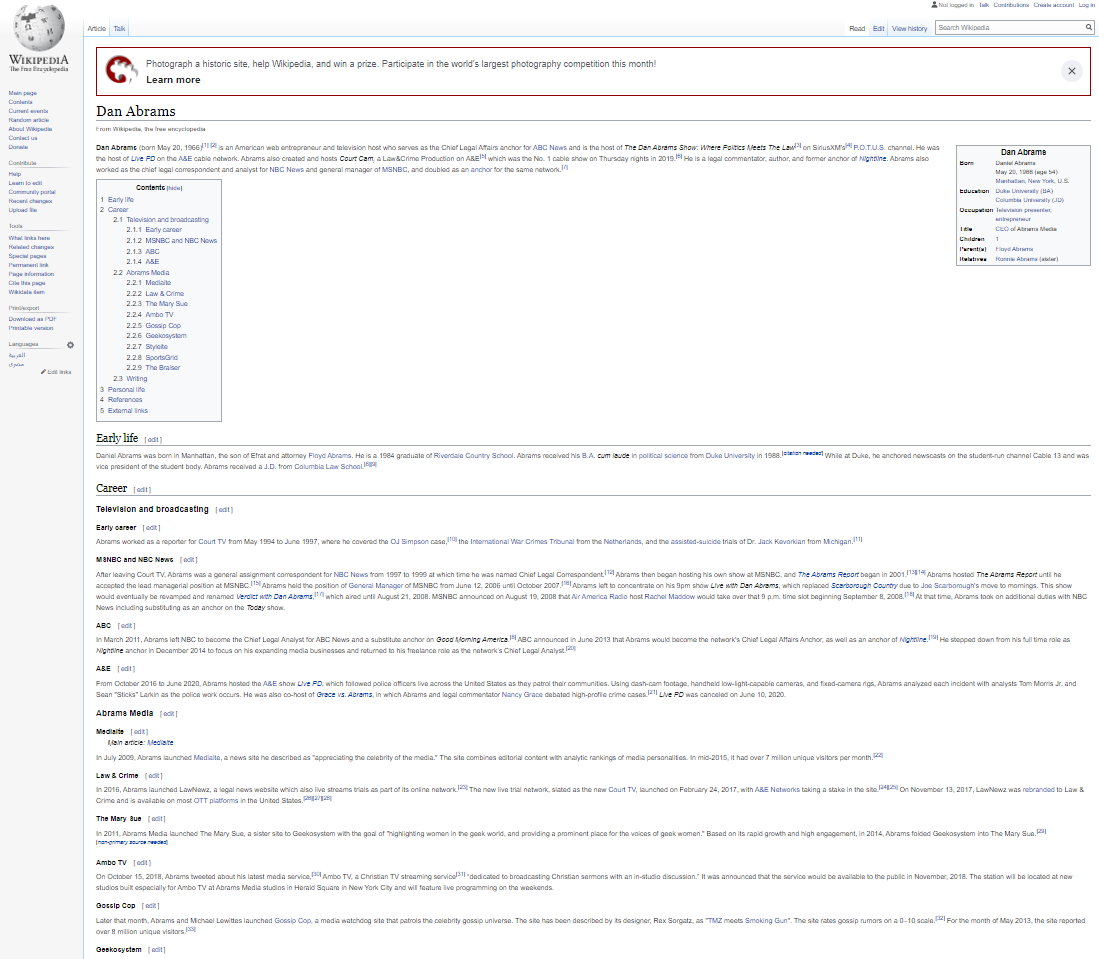1099x959 pixels.
Task: Jump to Law & Crime in Contents
Action: point(165,294)
